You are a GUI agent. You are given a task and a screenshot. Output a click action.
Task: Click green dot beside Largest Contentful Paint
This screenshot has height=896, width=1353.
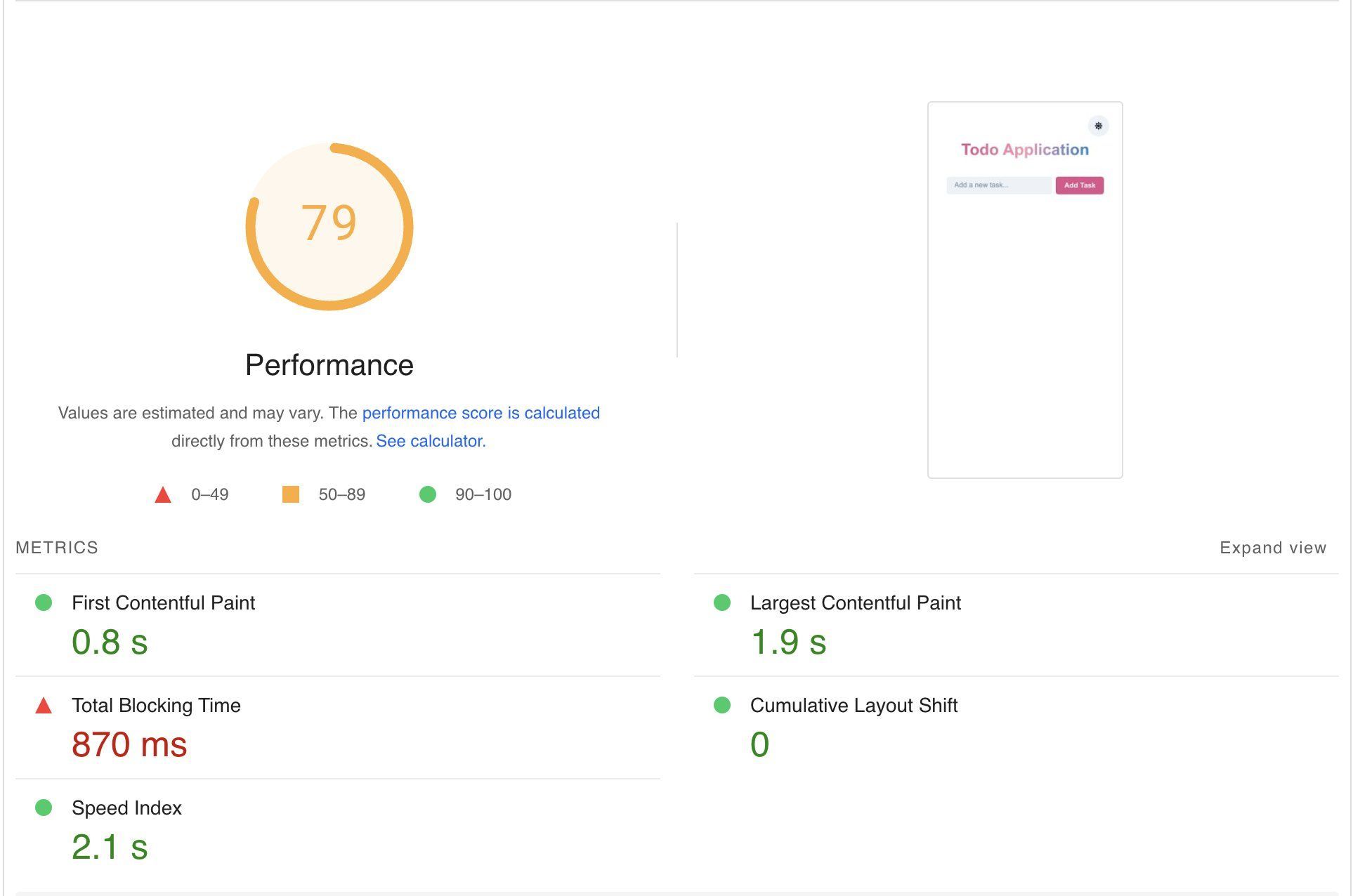pyautogui.click(x=721, y=602)
